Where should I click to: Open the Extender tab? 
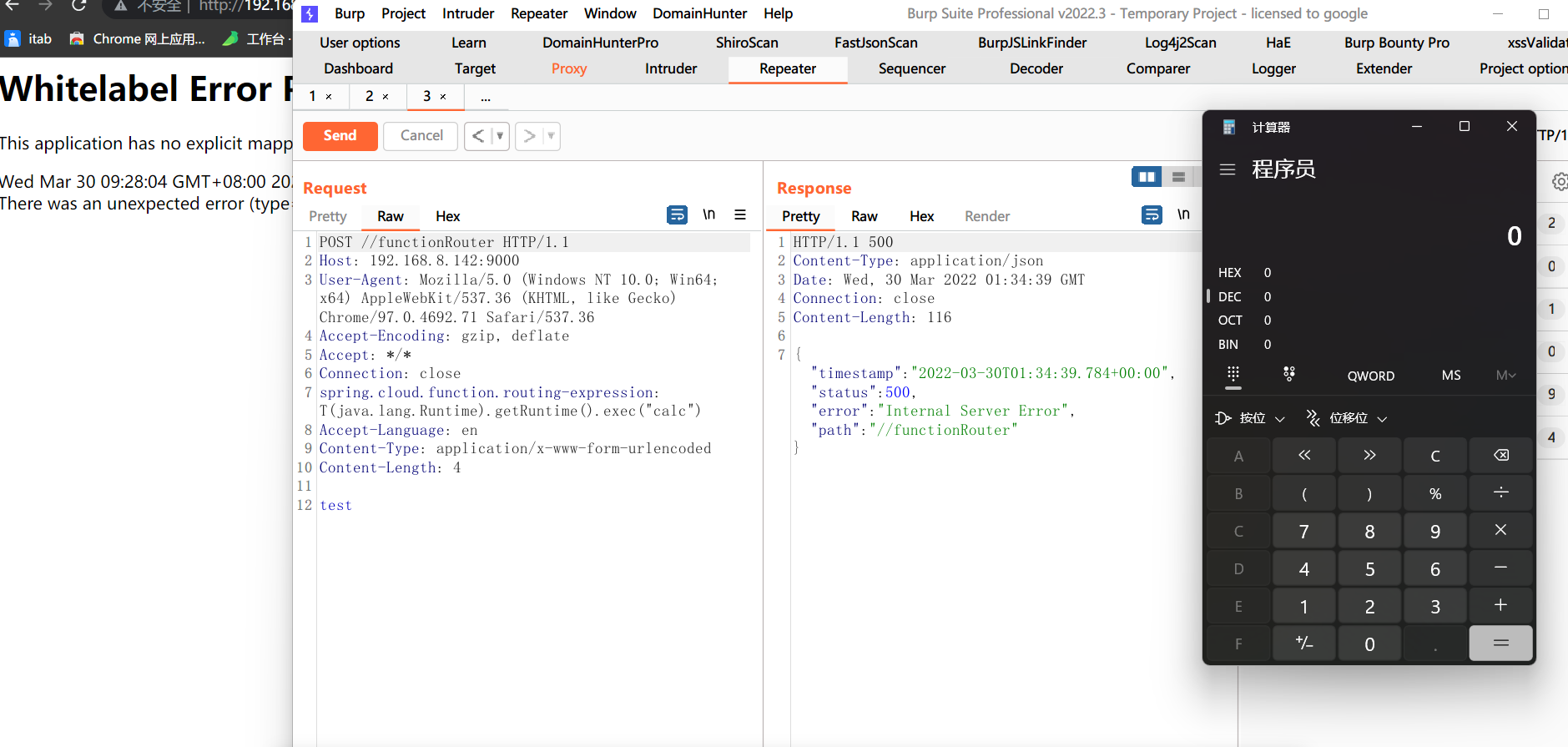pos(1384,68)
